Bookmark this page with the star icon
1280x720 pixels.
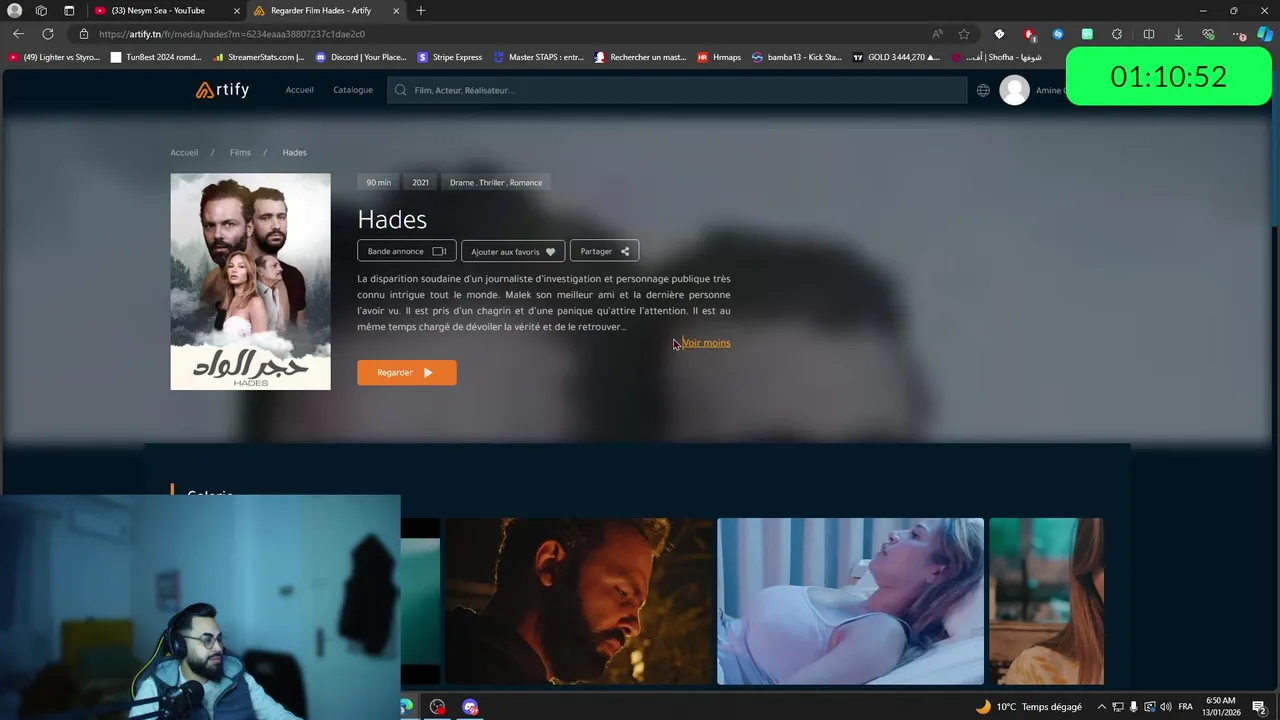coord(964,34)
